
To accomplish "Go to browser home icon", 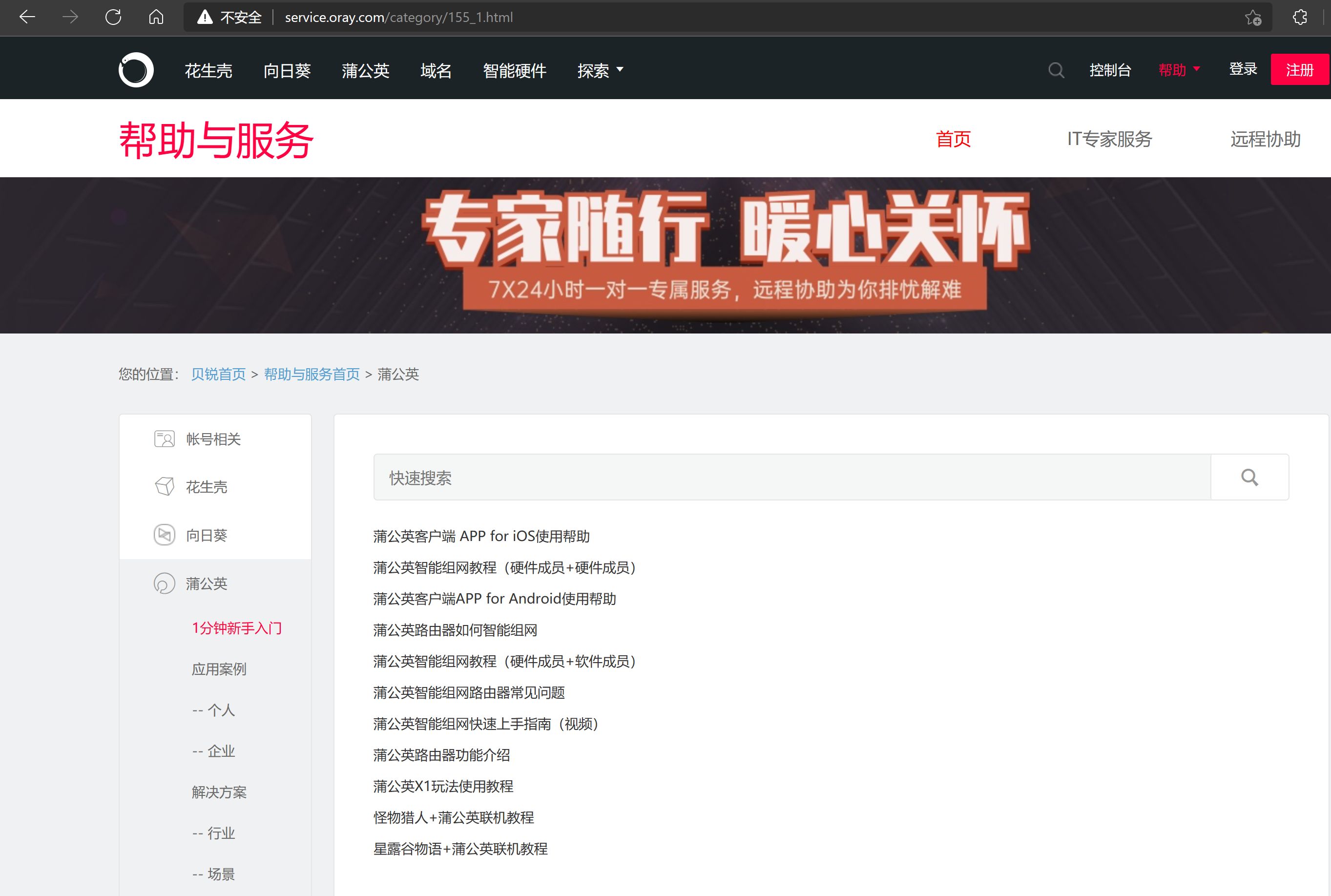I will (x=156, y=17).
